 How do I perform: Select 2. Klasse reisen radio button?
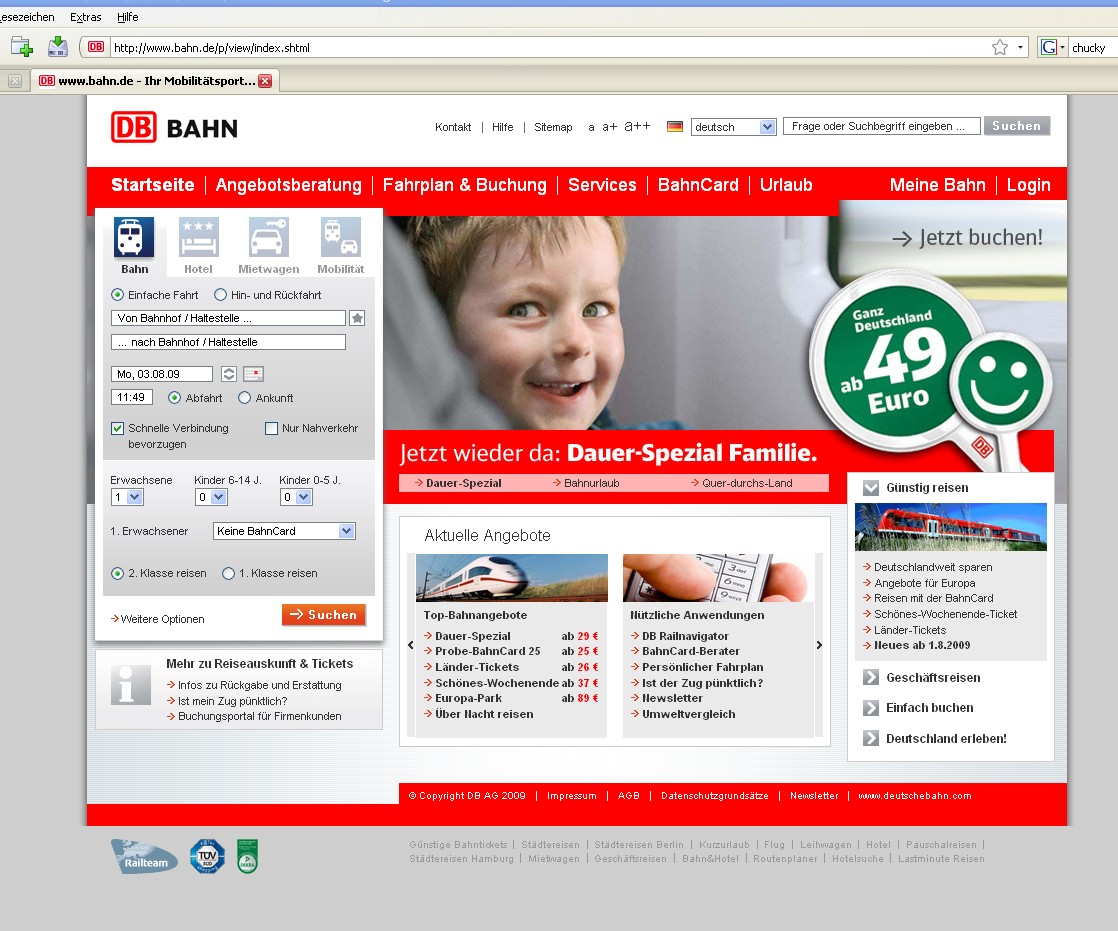tap(118, 573)
